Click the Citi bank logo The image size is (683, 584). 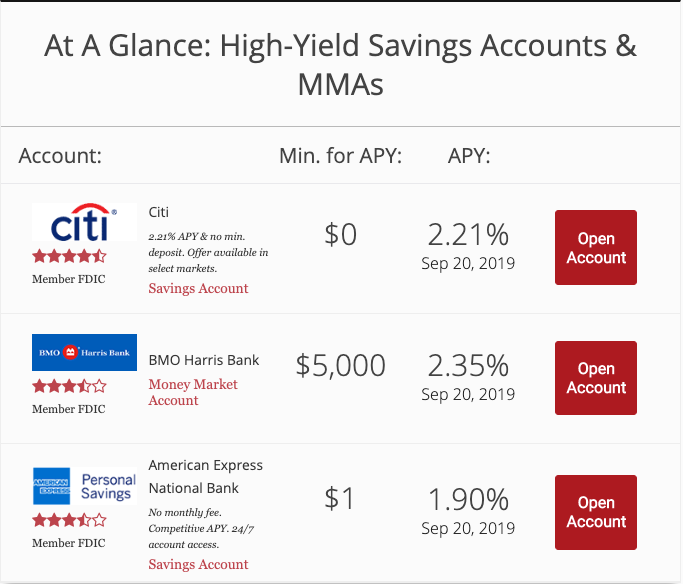(84, 222)
